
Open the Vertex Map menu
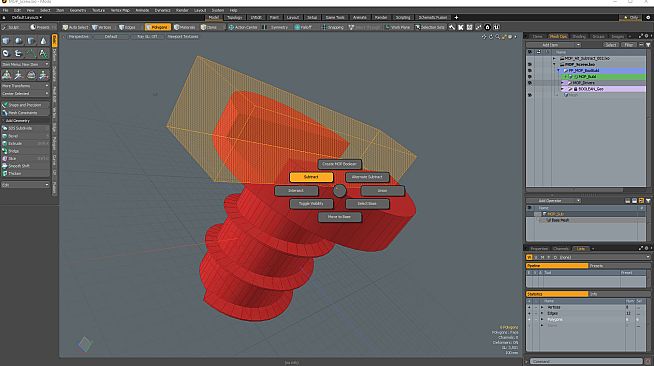click(x=120, y=10)
